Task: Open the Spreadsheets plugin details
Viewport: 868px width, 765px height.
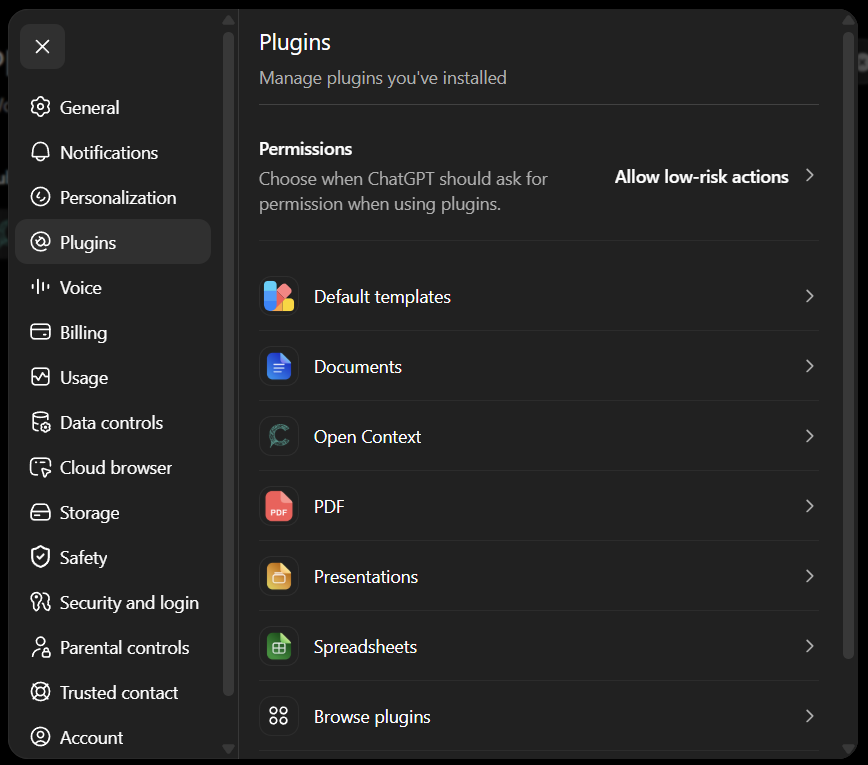Action: (539, 646)
